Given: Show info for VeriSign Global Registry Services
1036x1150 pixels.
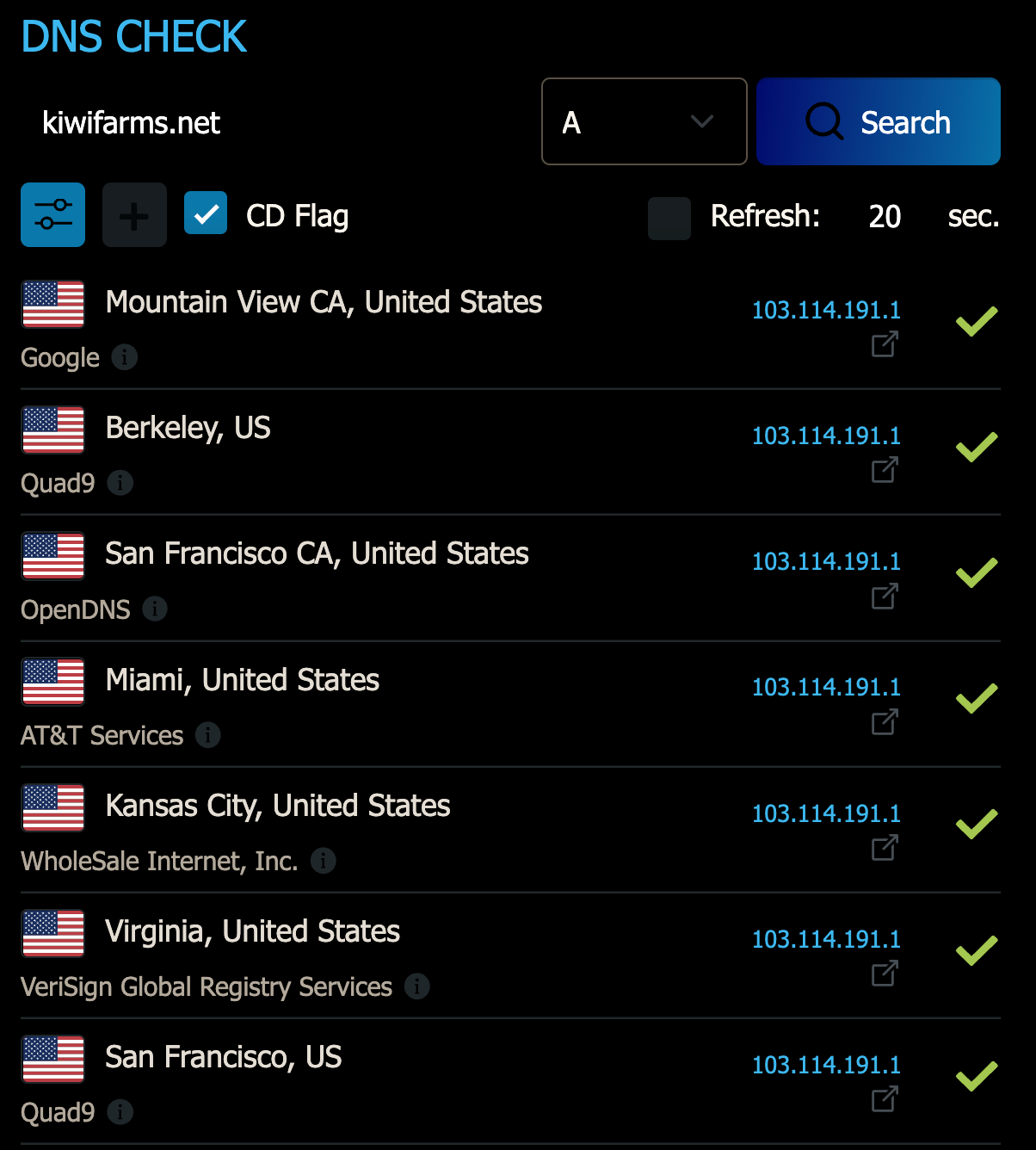Looking at the screenshot, I should [417, 986].
